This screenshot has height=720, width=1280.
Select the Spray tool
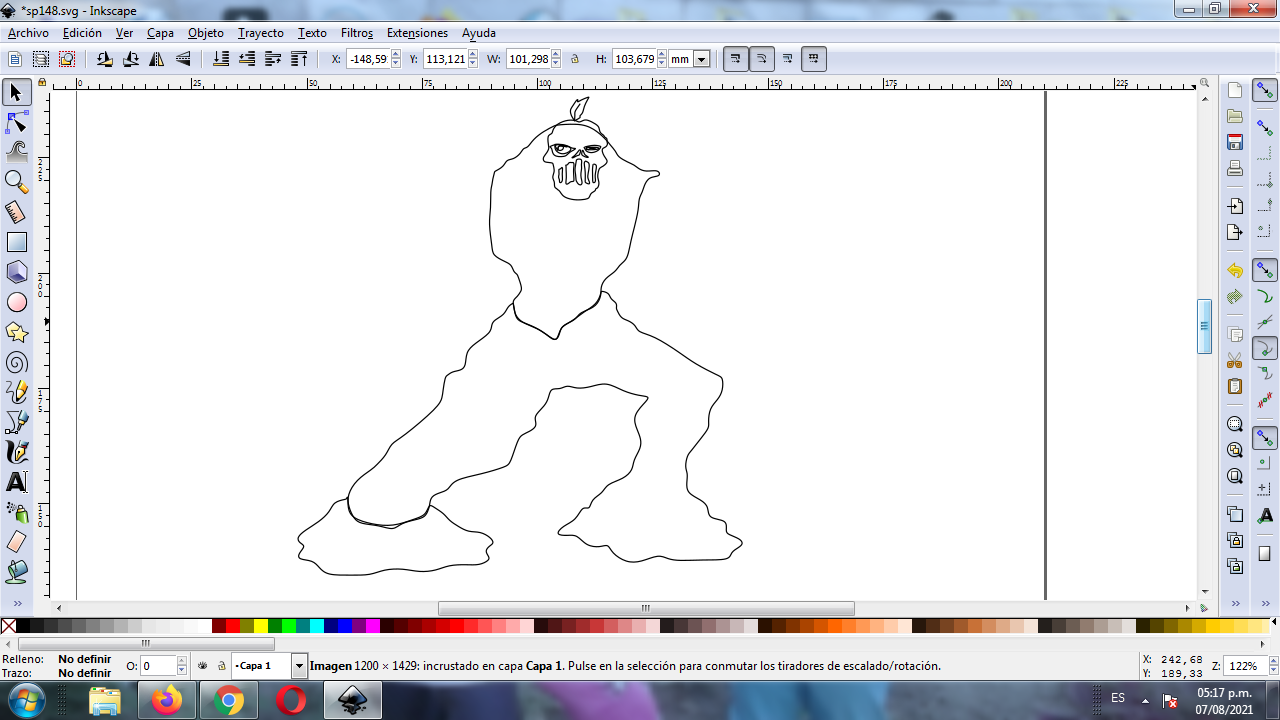tap(16, 512)
